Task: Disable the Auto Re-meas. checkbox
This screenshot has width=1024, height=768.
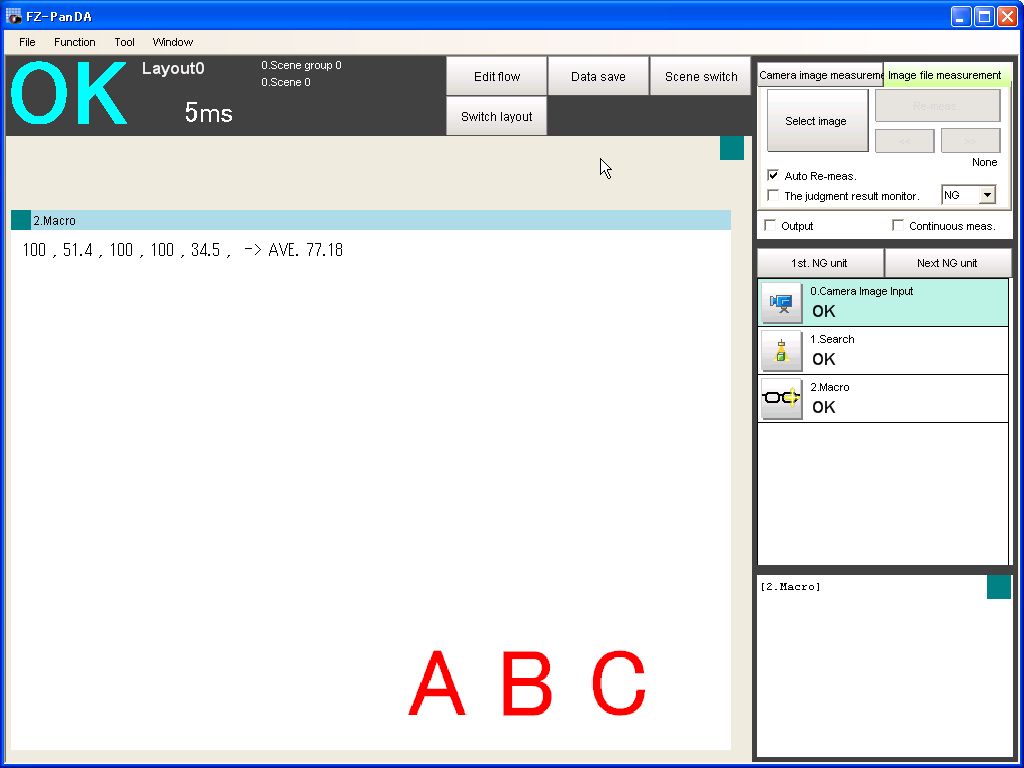Action: click(772, 176)
